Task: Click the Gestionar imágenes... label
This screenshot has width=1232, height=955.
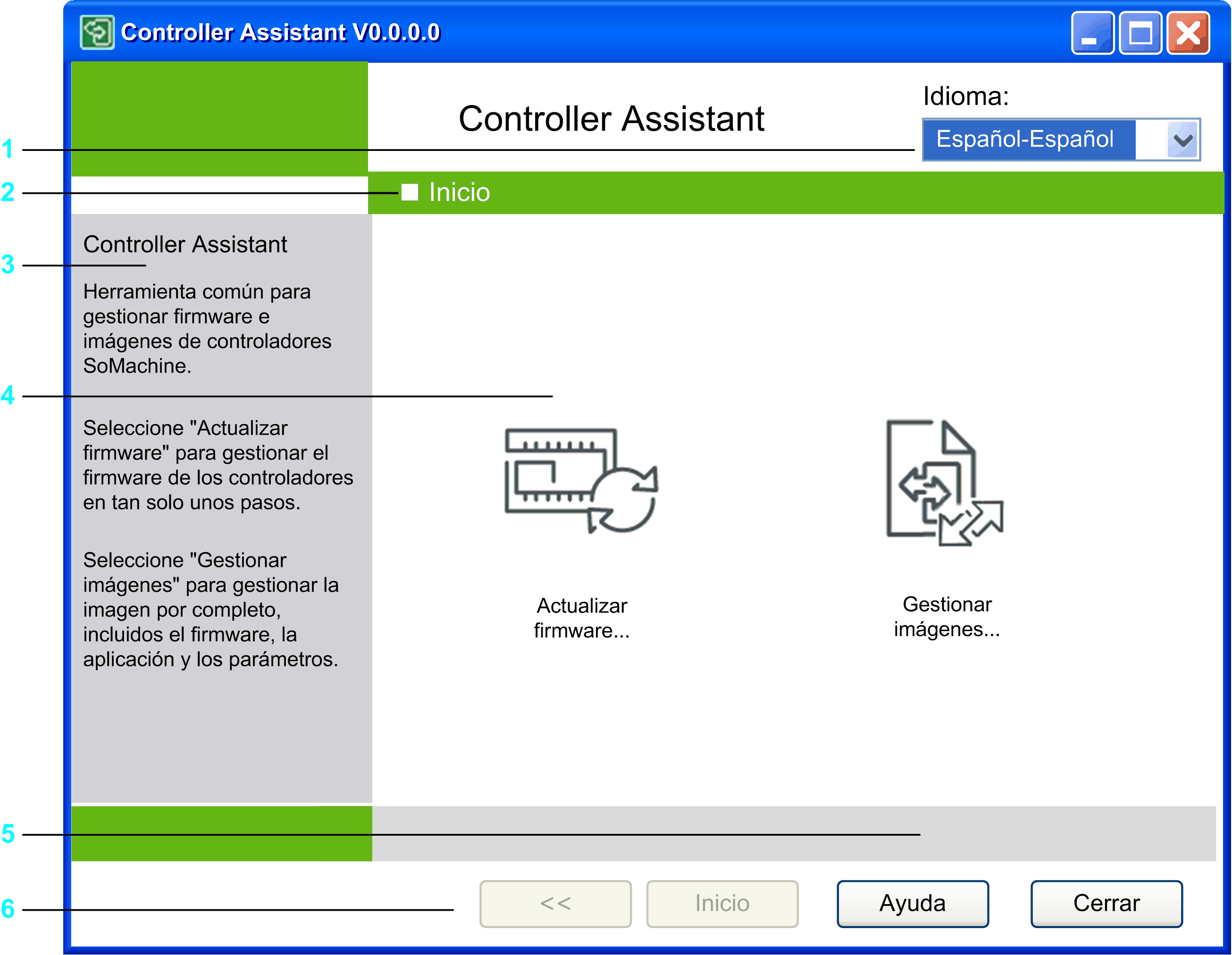Action: point(947,616)
